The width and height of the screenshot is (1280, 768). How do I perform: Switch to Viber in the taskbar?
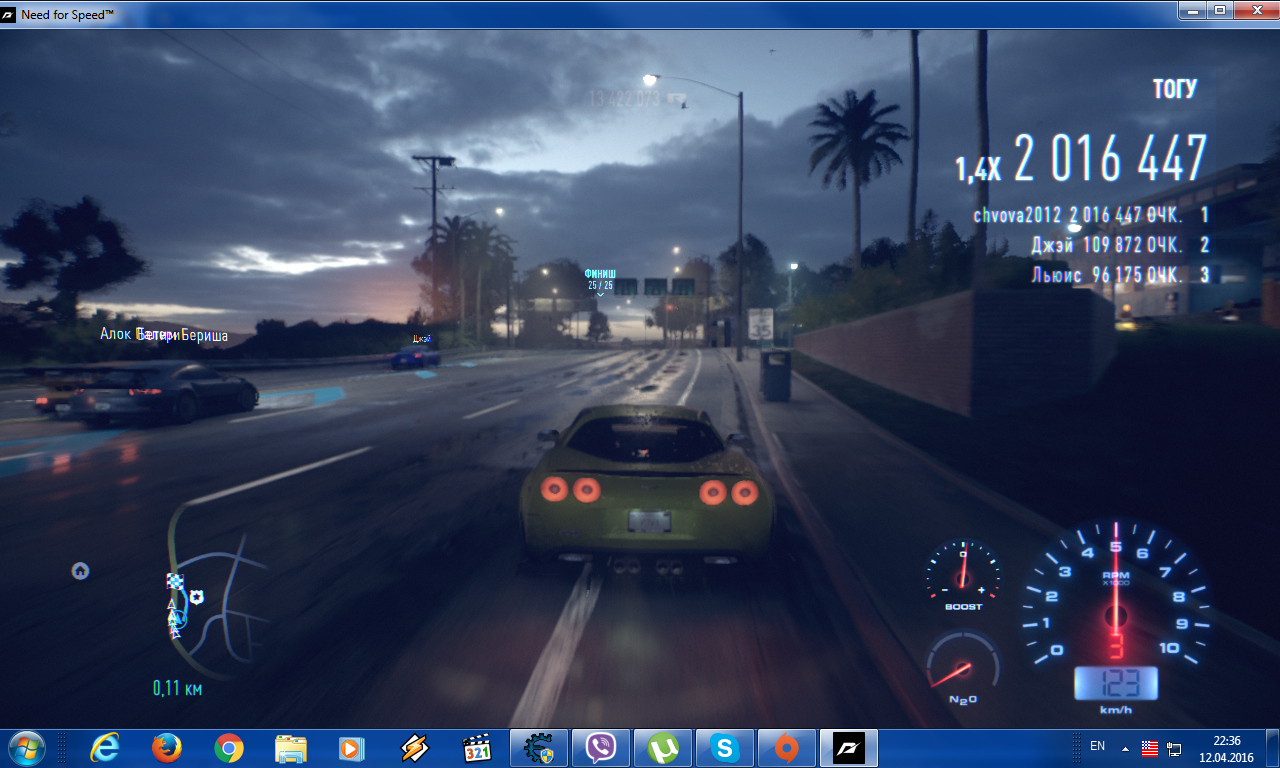click(x=601, y=747)
